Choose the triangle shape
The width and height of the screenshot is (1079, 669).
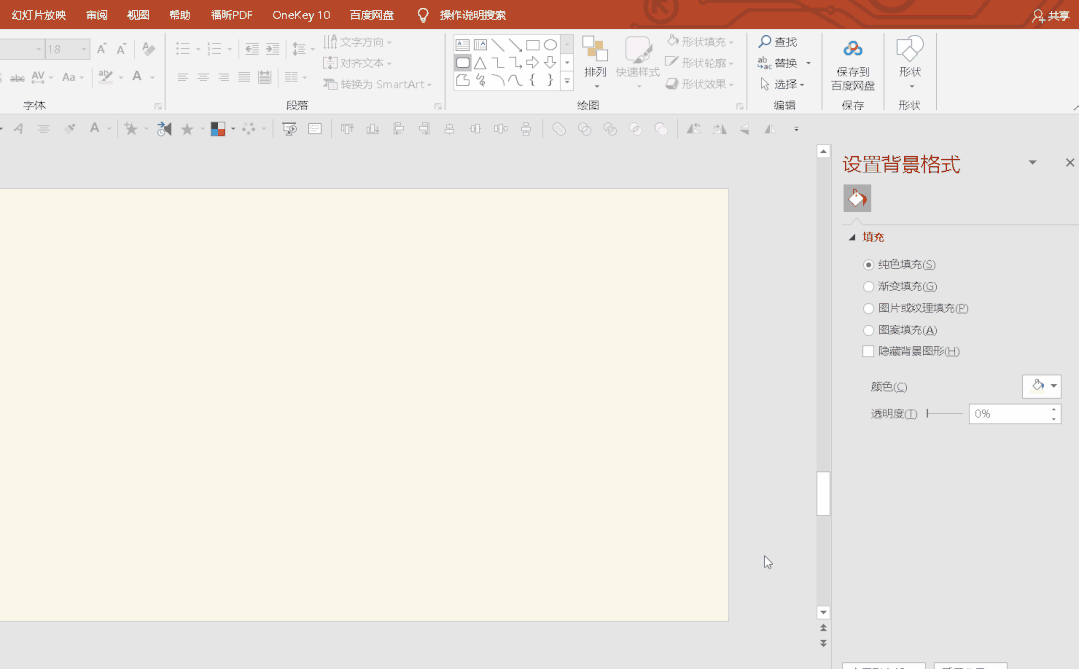(x=480, y=63)
